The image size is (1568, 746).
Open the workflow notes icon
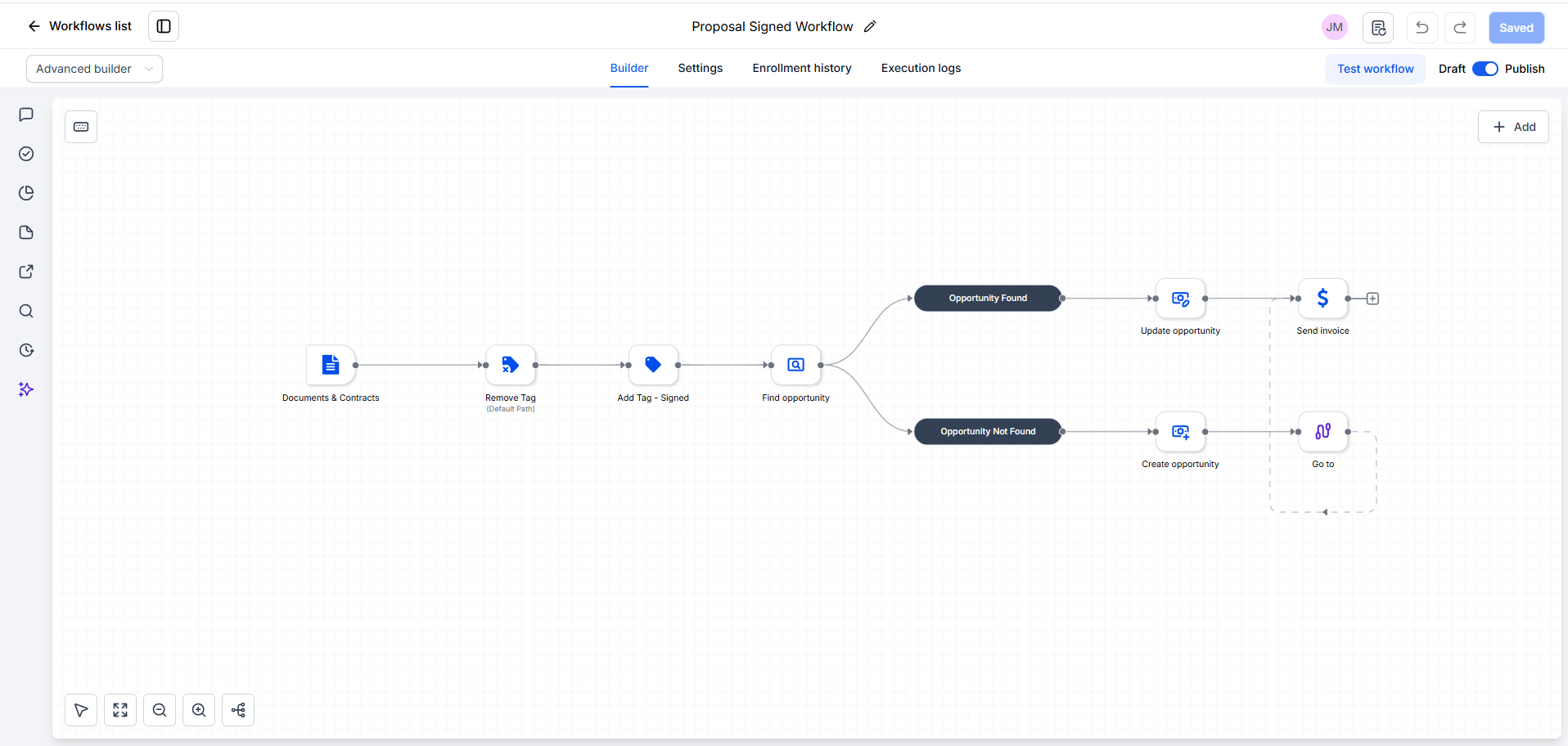[x=1378, y=28]
